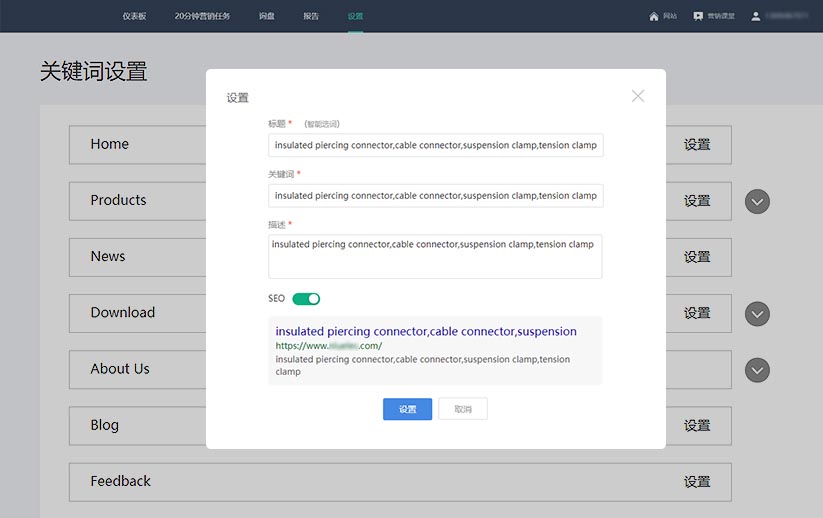This screenshot has width=823, height=518.
Task: Open the 报告 tab
Action: pos(311,16)
